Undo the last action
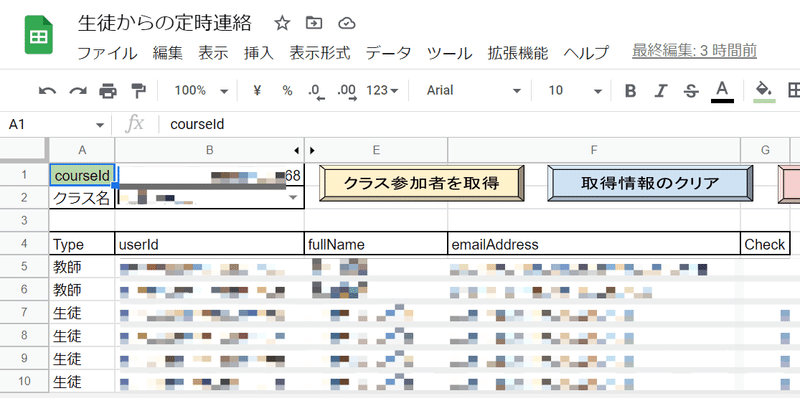Viewport: 800px width, 398px height. [x=47, y=91]
